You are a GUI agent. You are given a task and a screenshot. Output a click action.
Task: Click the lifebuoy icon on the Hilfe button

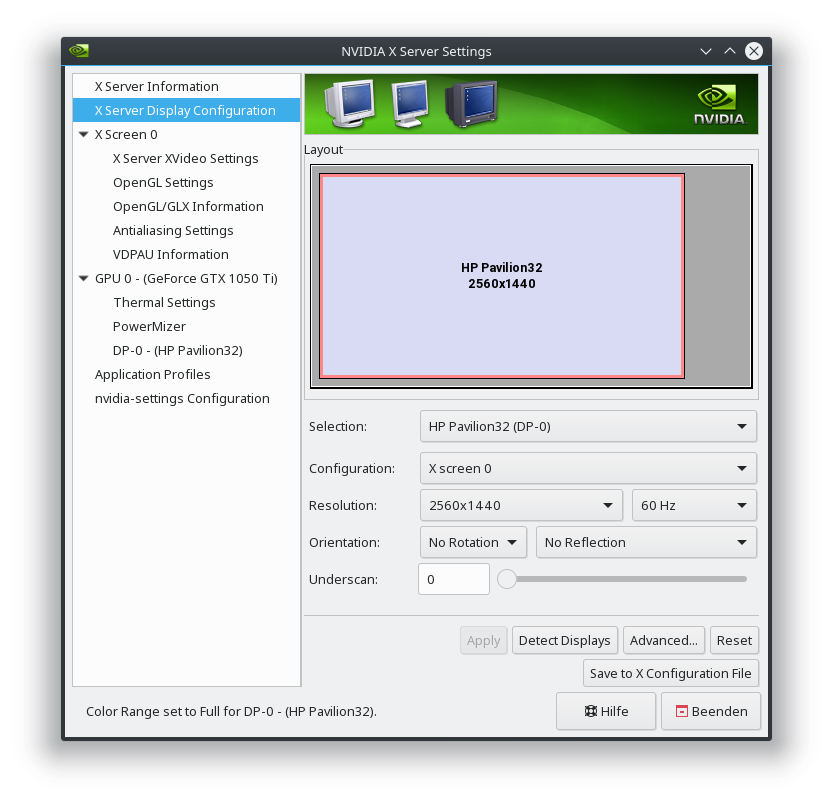tap(590, 711)
